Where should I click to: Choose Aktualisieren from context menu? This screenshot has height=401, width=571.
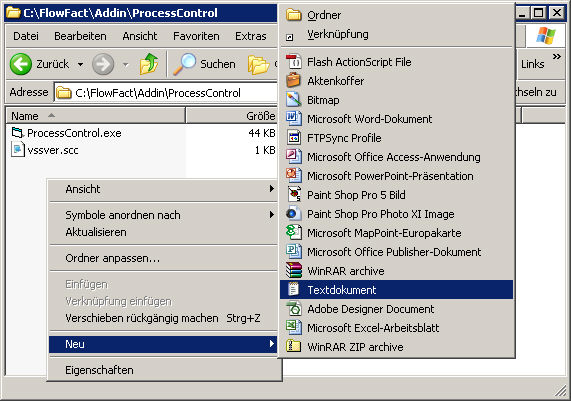coord(163,232)
